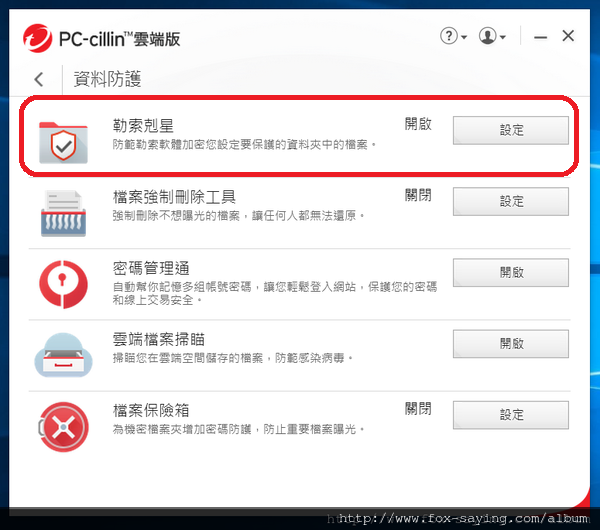The image size is (600, 530).
Task: Select the 勒索剋星 title text
Action: (143, 126)
